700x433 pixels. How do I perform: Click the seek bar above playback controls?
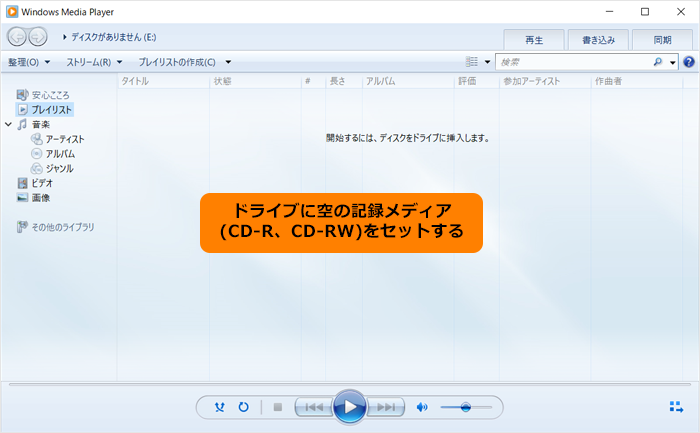[350, 384]
